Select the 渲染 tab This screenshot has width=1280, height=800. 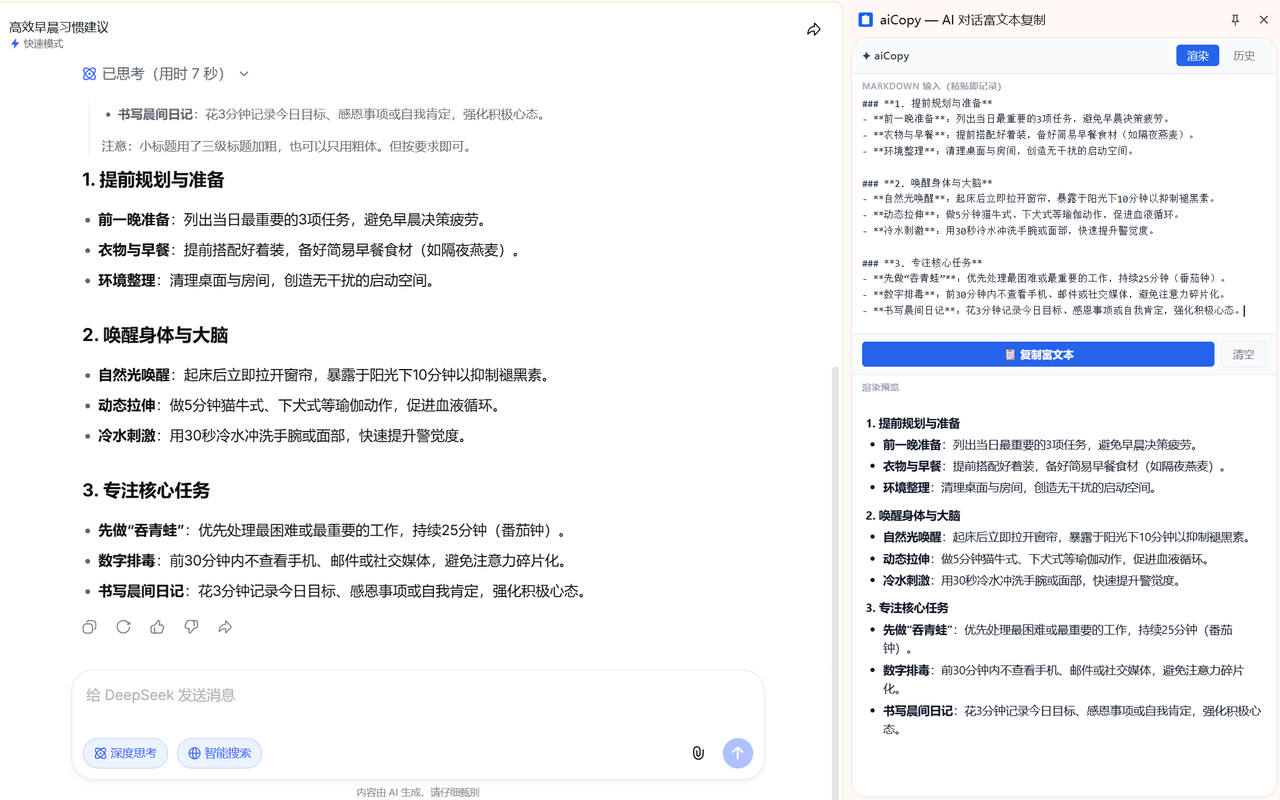(1197, 55)
